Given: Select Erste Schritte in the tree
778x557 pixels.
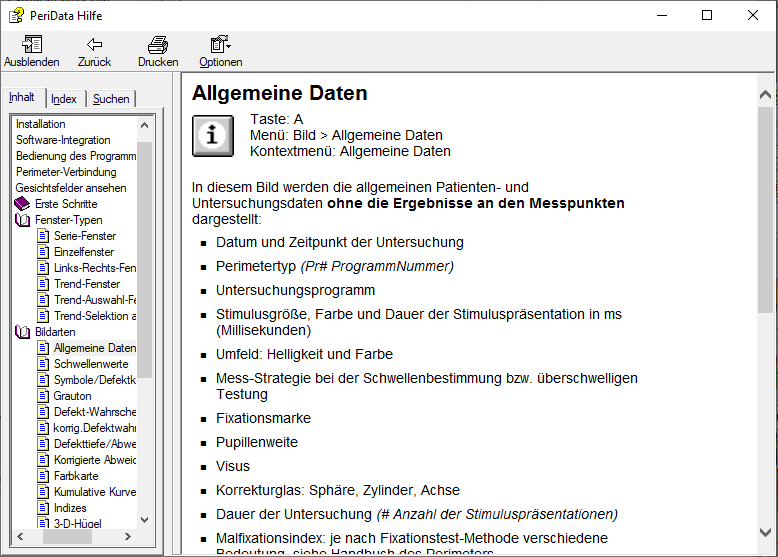Looking at the screenshot, I should pyautogui.click(x=66, y=204).
